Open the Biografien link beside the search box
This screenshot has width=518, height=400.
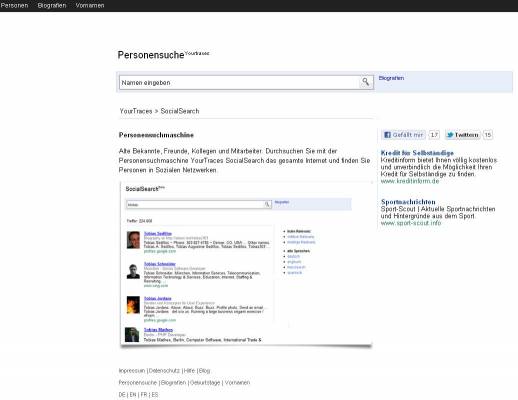tap(391, 78)
